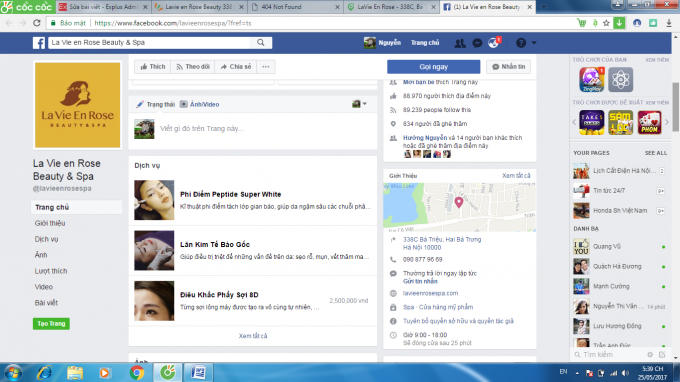Open the Sâm Lốc suggested game icon
The width and height of the screenshot is (680, 382).
[x=620, y=122]
